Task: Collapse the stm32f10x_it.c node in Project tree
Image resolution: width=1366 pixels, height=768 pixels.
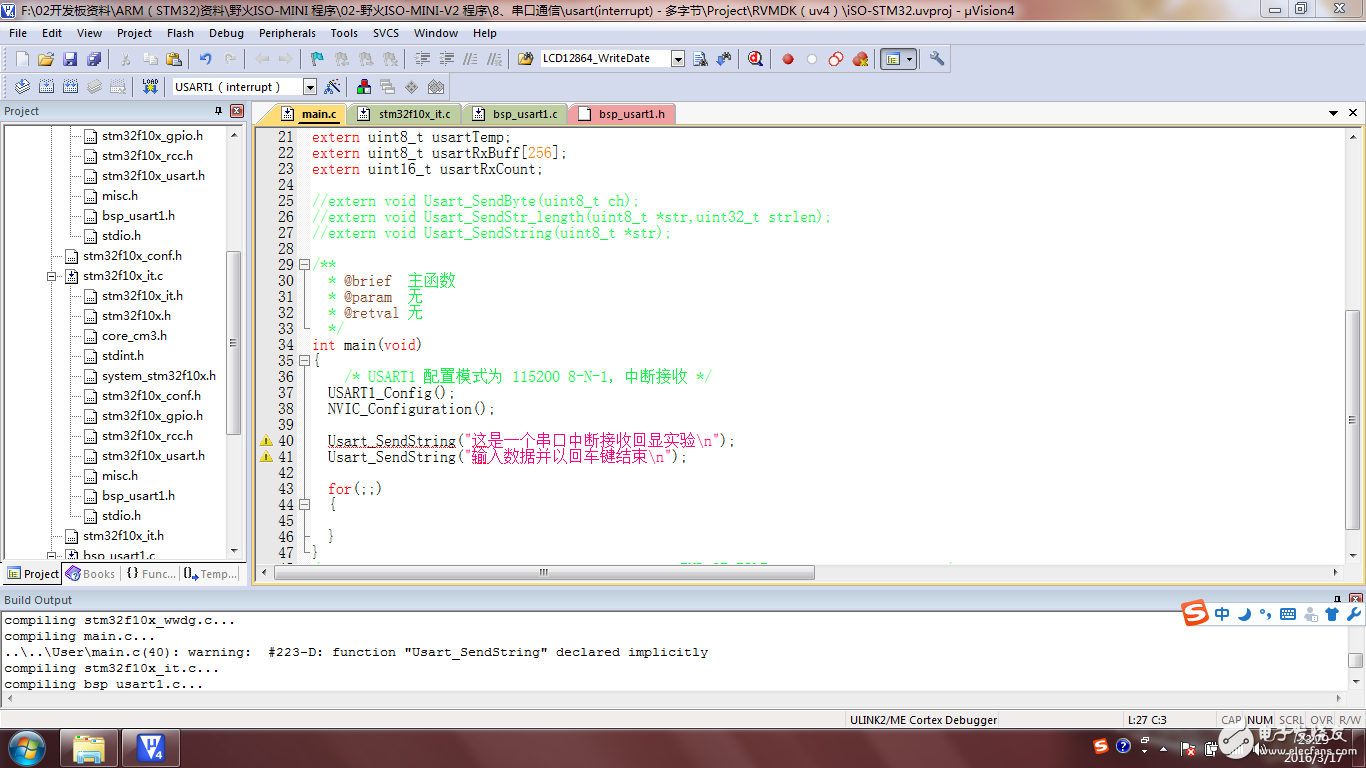Action: pos(52,276)
